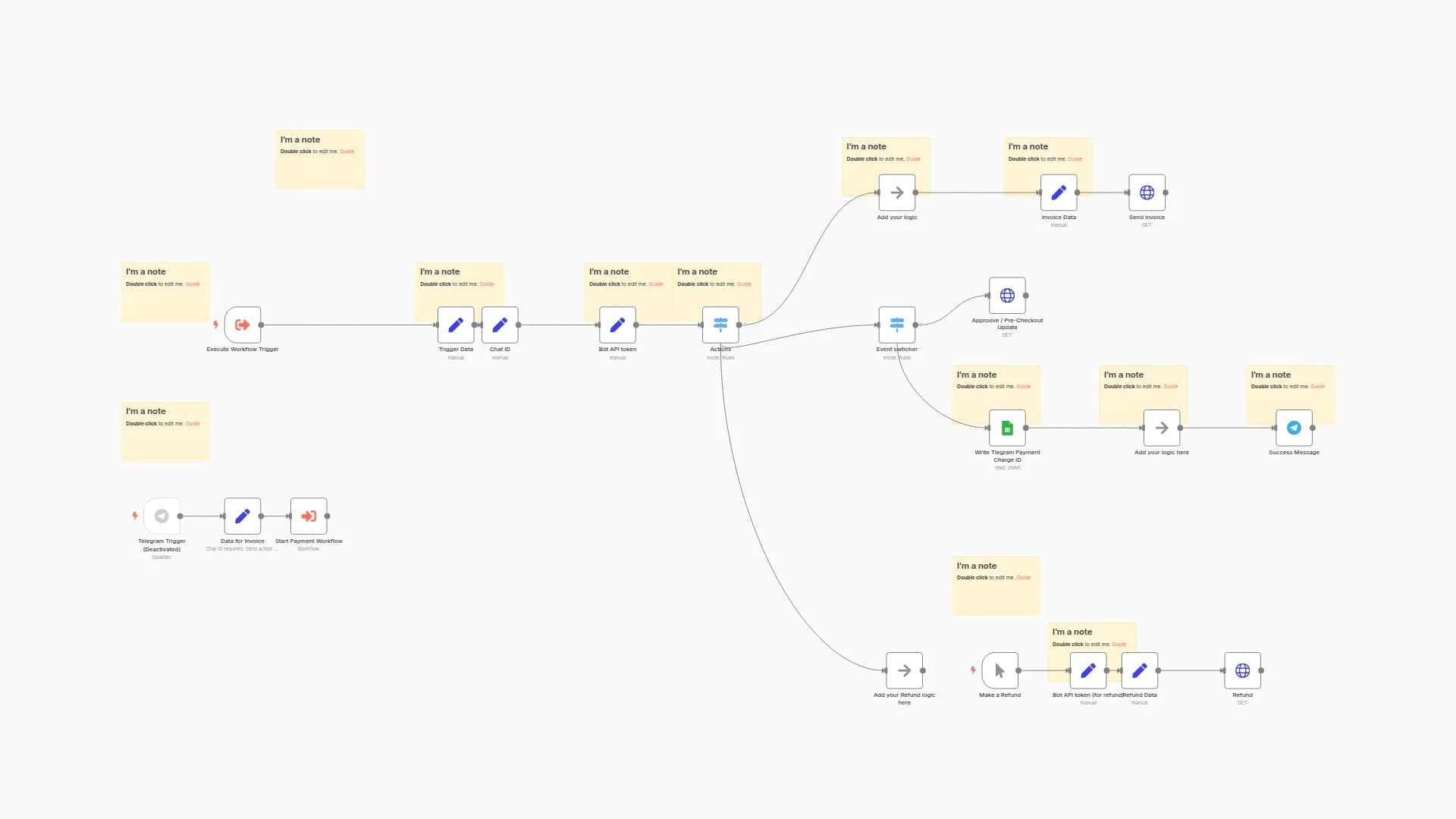This screenshot has height=819, width=1456.
Task: Open the Data for Invoice node
Action: pyautogui.click(x=243, y=516)
